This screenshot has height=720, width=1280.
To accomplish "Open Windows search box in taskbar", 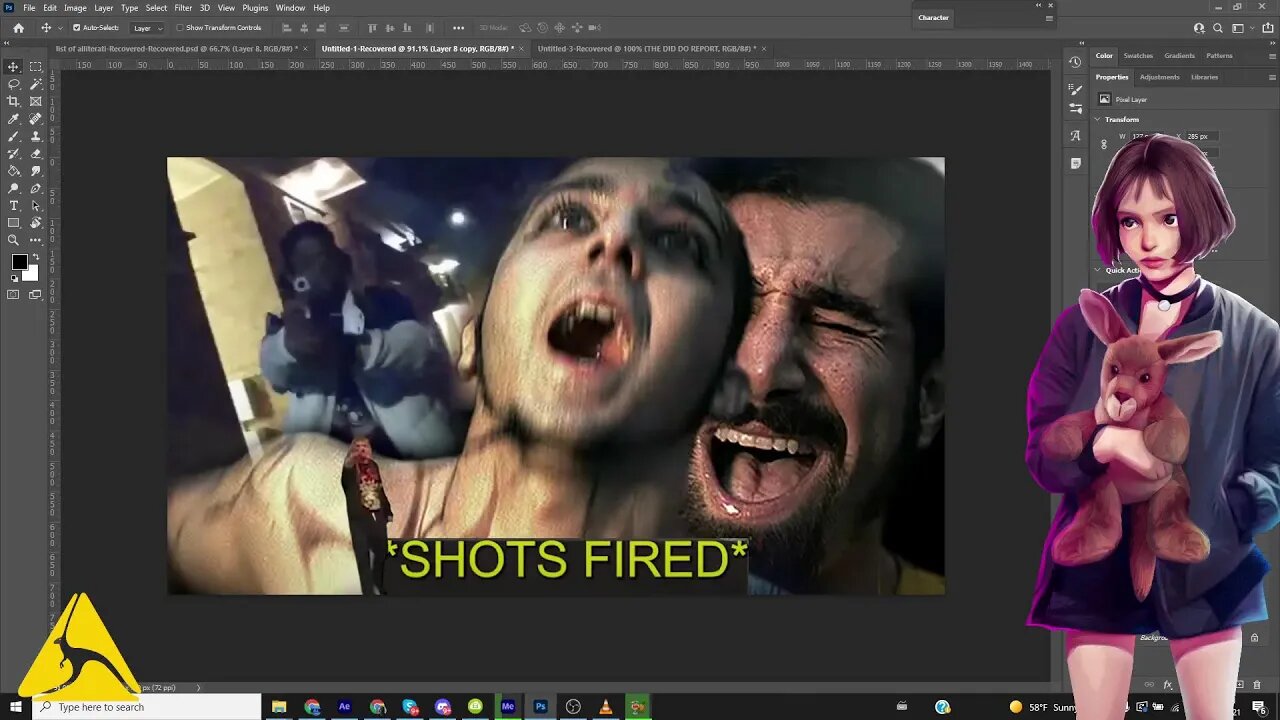I will [148, 707].
